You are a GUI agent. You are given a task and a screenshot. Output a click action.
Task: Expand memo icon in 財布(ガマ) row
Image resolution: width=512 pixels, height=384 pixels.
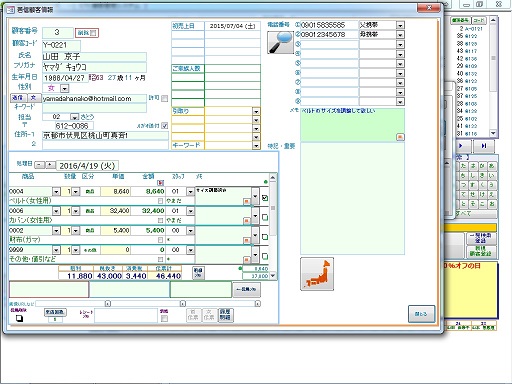click(x=246, y=240)
